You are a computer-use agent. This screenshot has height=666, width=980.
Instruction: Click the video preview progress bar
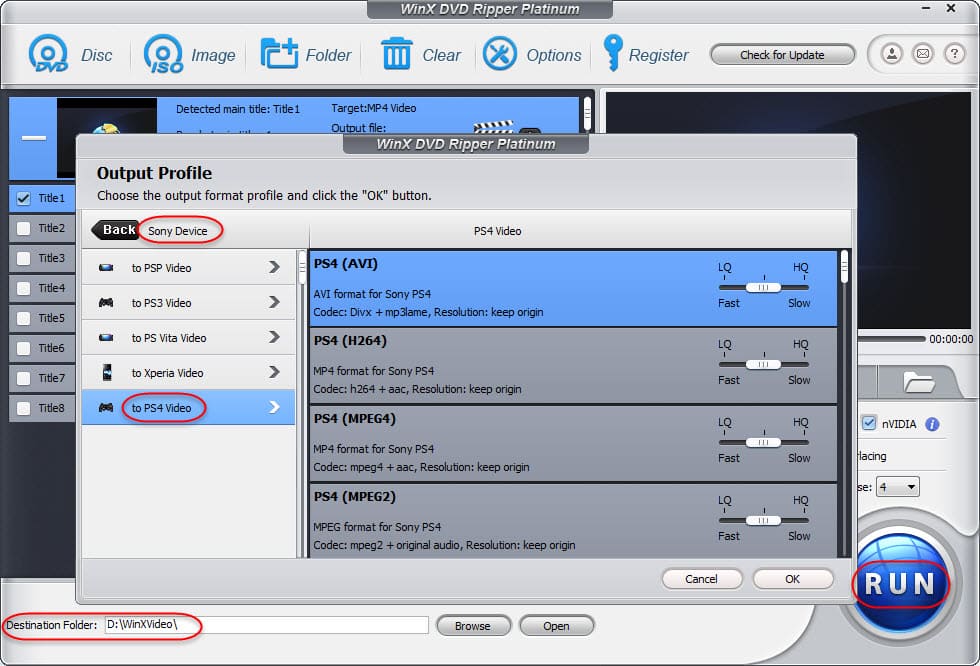[x=891, y=339]
